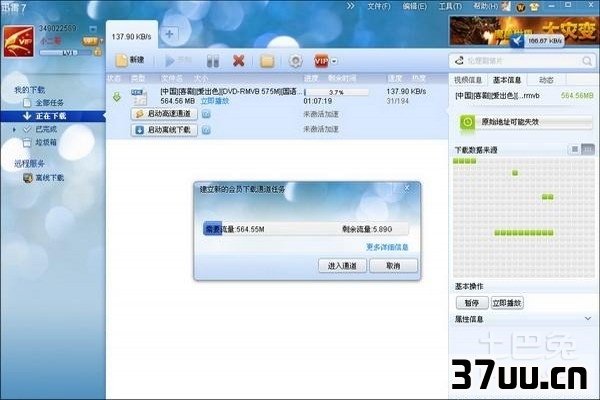600x400 pixels.
Task: Click the 启动高速通道 button
Action: (x=164, y=114)
